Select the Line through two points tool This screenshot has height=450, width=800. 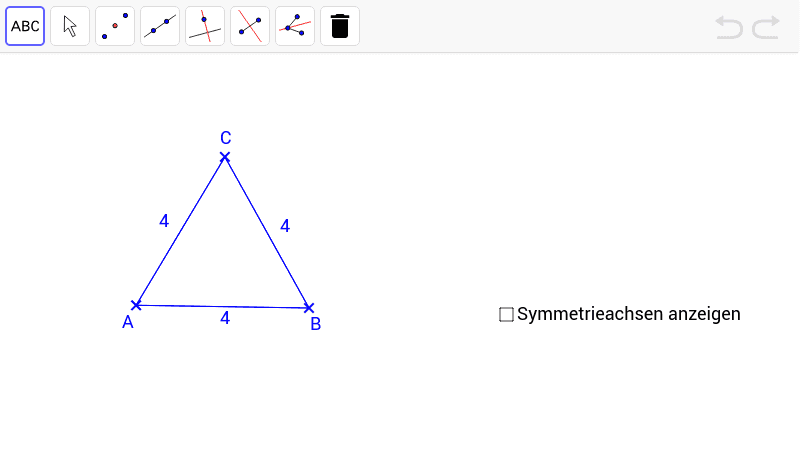point(160,26)
